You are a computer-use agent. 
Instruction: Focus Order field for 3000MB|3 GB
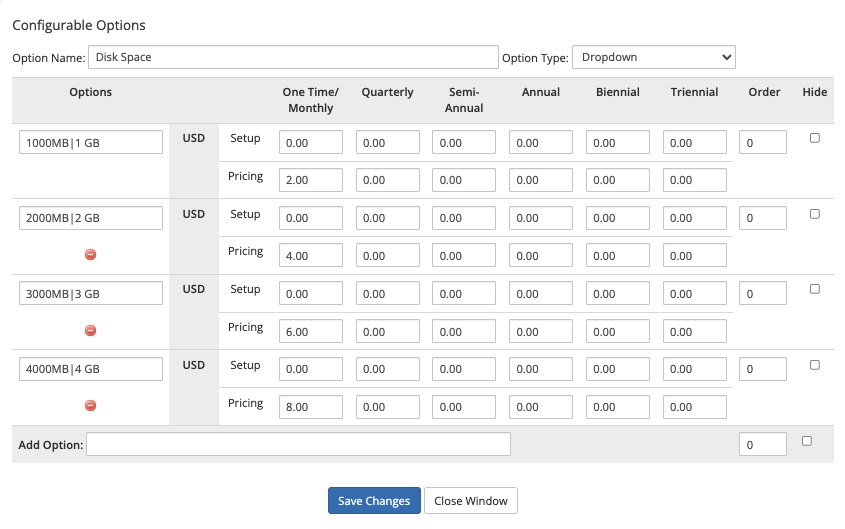(x=763, y=293)
